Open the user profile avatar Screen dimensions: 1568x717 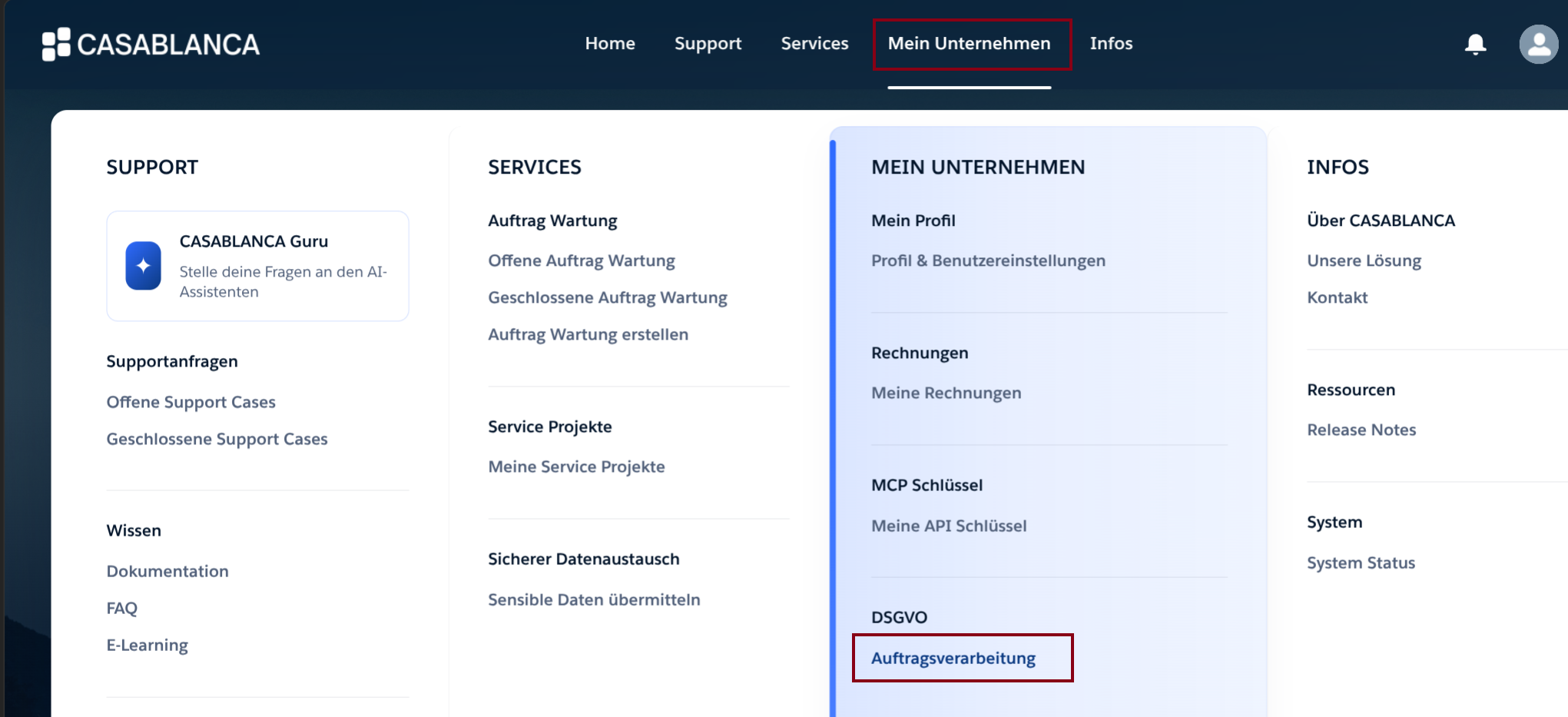[1538, 45]
